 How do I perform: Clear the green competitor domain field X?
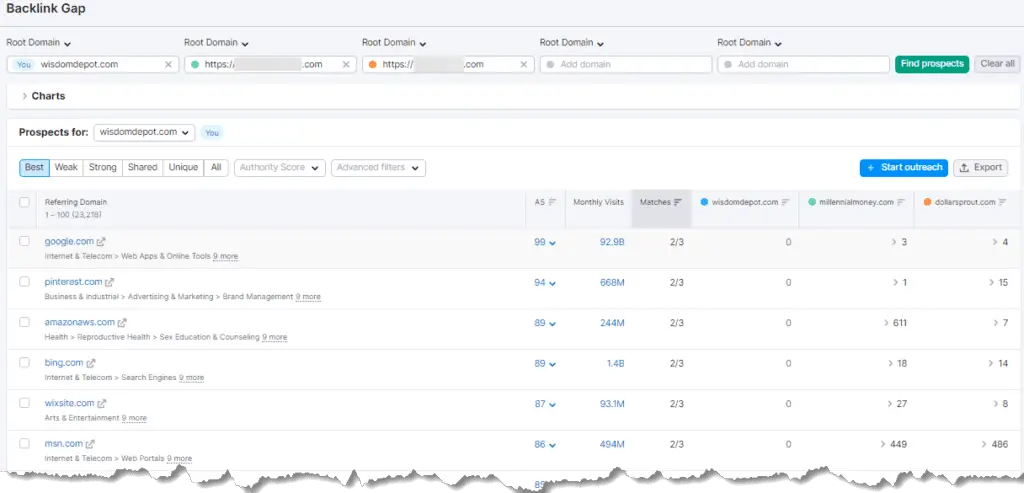346,65
